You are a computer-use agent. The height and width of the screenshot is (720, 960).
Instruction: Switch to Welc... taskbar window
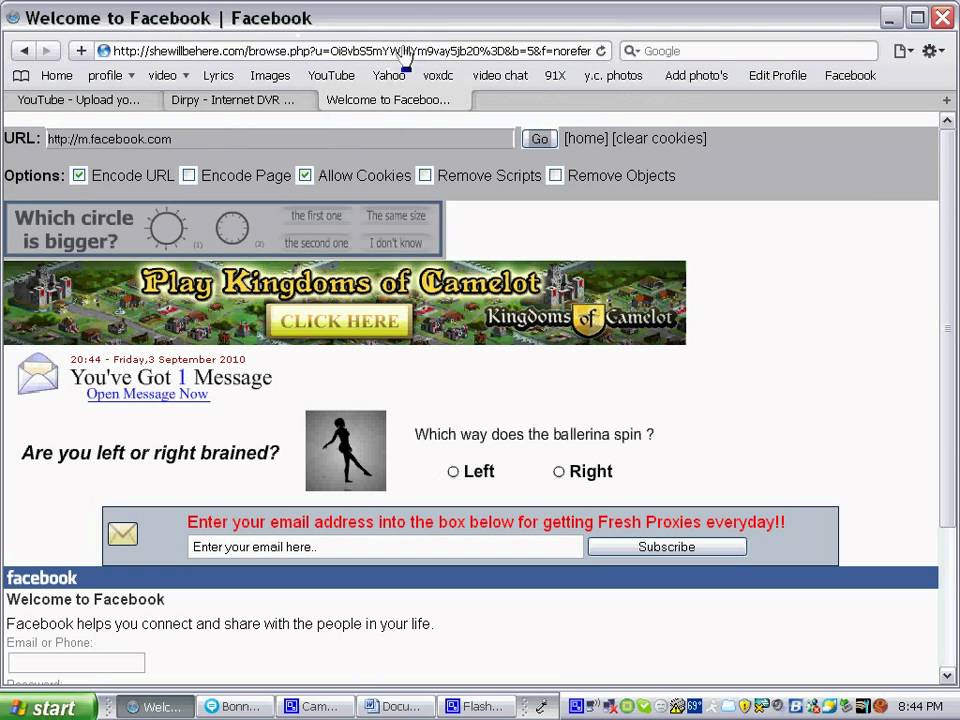[x=156, y=707]
